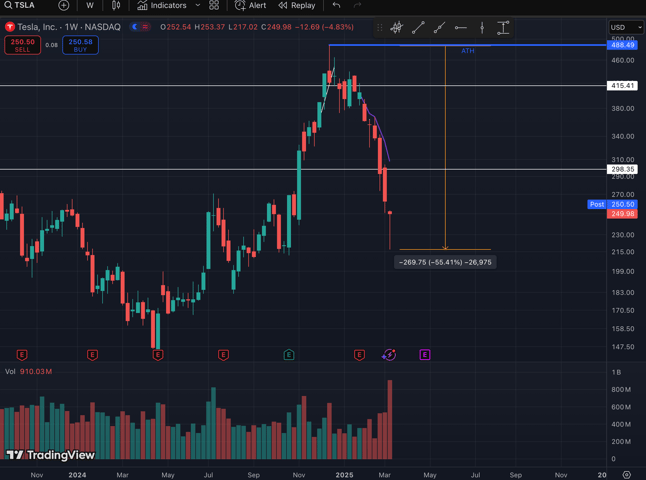The width and height of the screenshot is (646, 480).
Task: Select the horizontal ray tool
Action: pyautogui.click(x=461, y=28)
